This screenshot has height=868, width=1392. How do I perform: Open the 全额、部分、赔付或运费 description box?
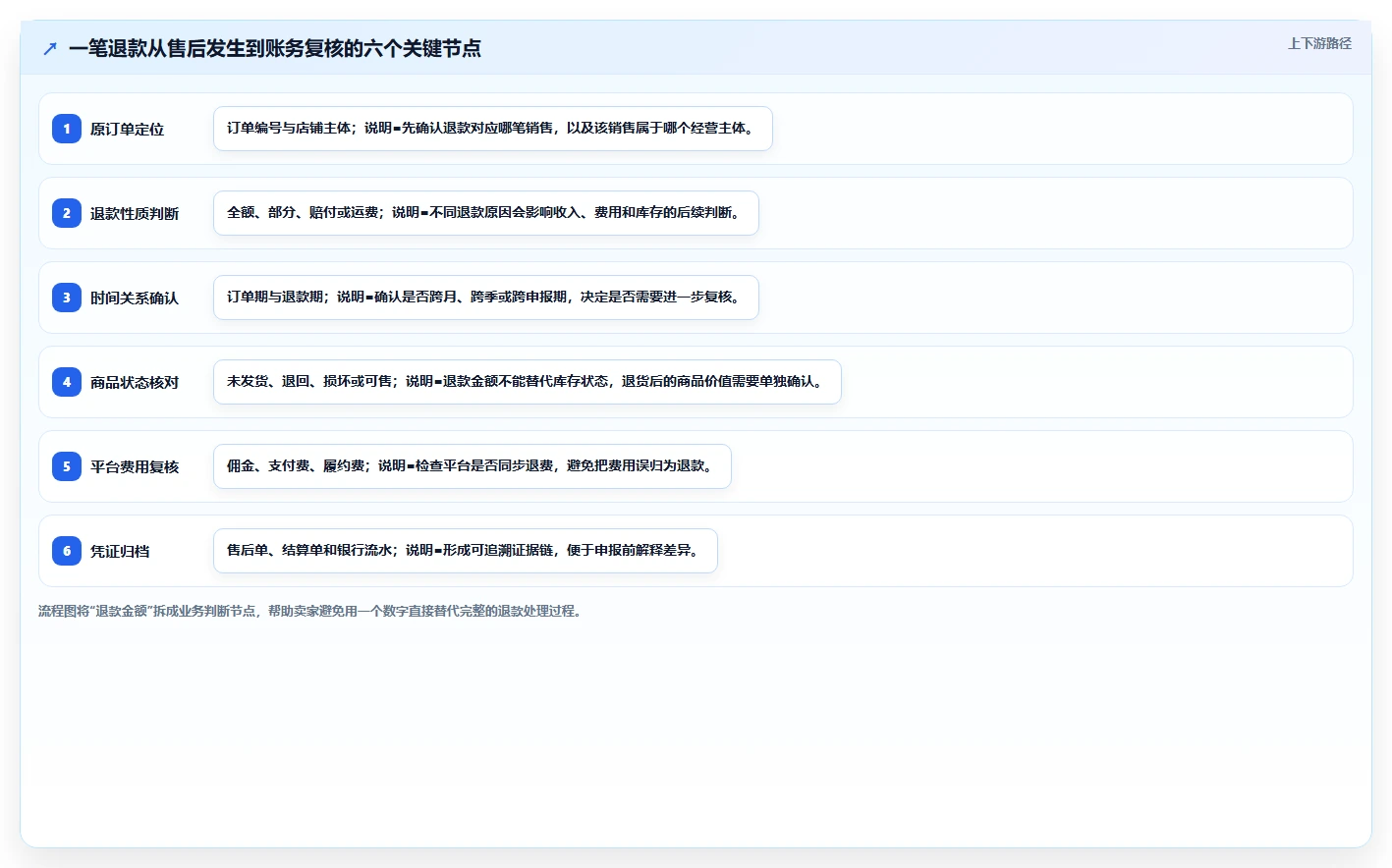pos(486,213)
